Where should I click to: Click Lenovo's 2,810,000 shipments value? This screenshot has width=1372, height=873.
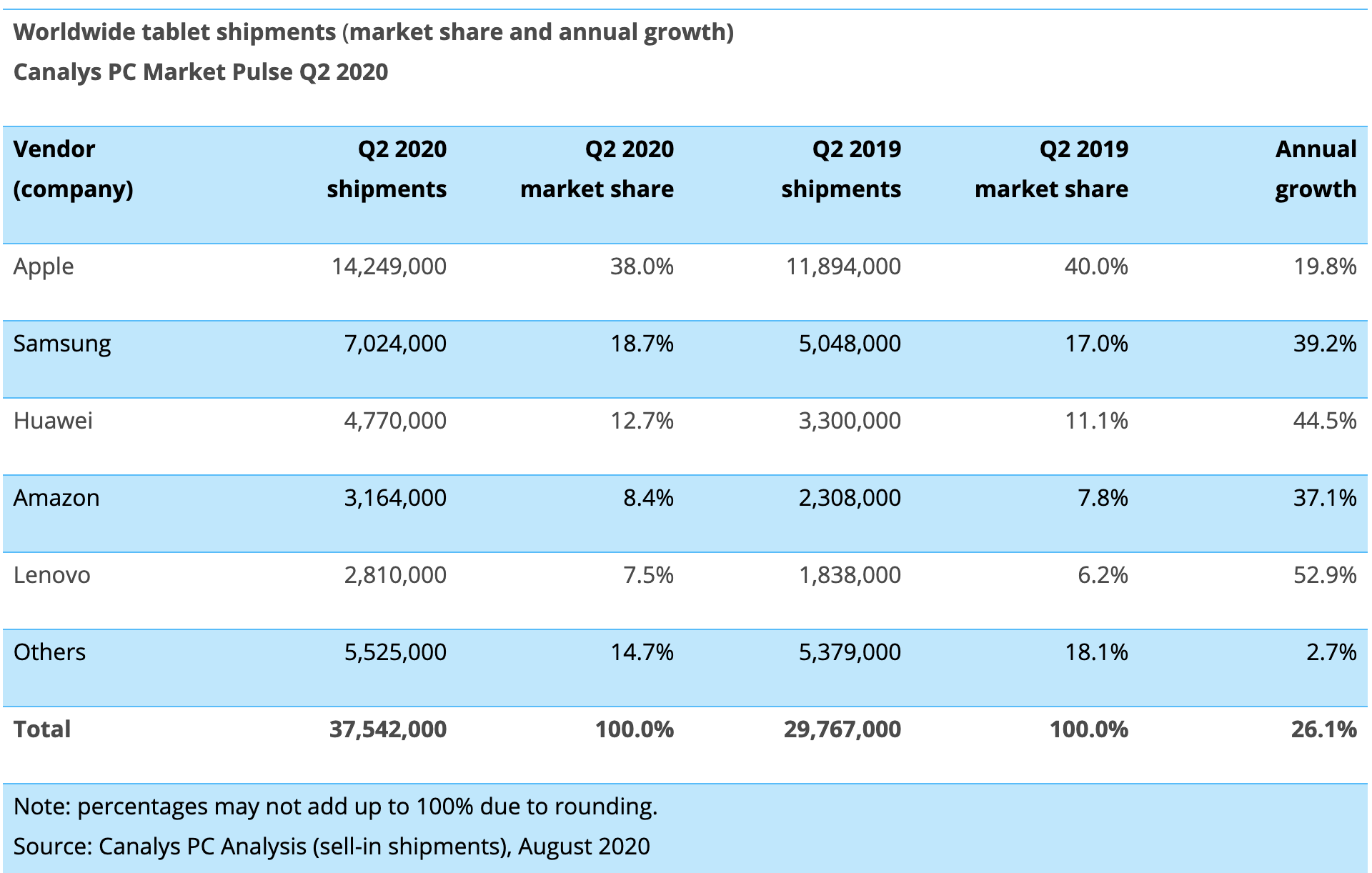pos(395,575)
